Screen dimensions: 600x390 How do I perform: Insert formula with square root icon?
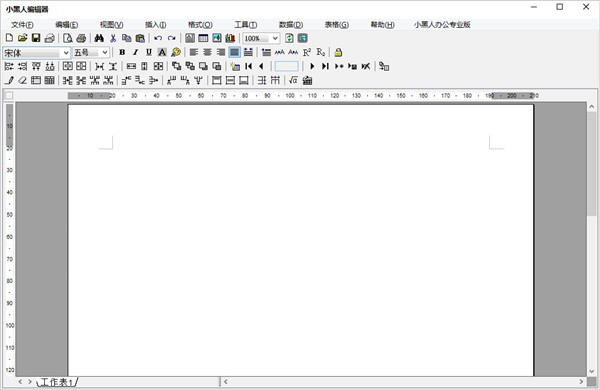point(293,80)
